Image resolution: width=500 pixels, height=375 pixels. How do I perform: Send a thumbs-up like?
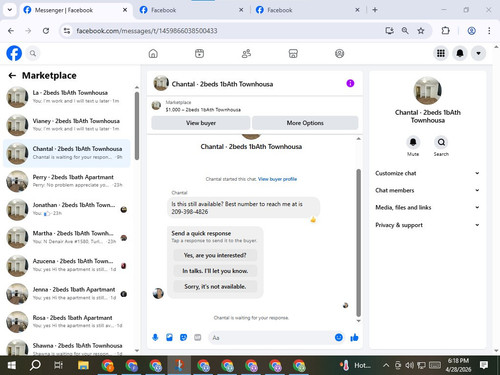[x=354, y=338]
